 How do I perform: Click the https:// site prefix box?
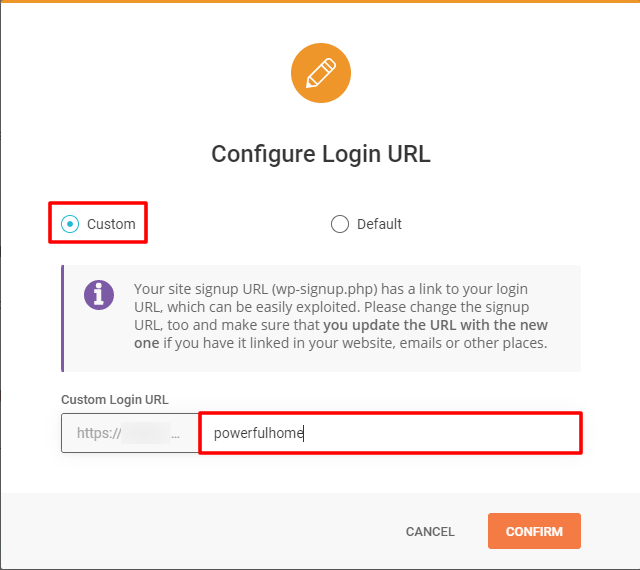(130, 433)
